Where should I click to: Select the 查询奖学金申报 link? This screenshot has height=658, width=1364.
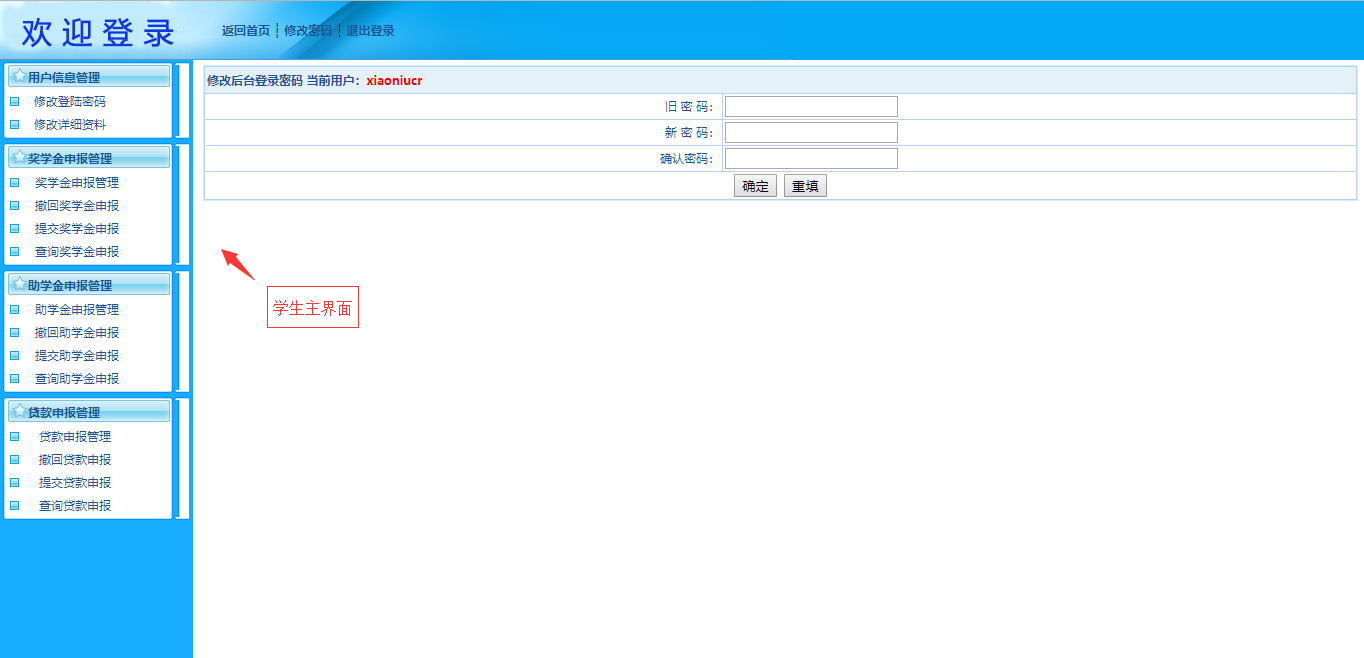tap(77, 252)
